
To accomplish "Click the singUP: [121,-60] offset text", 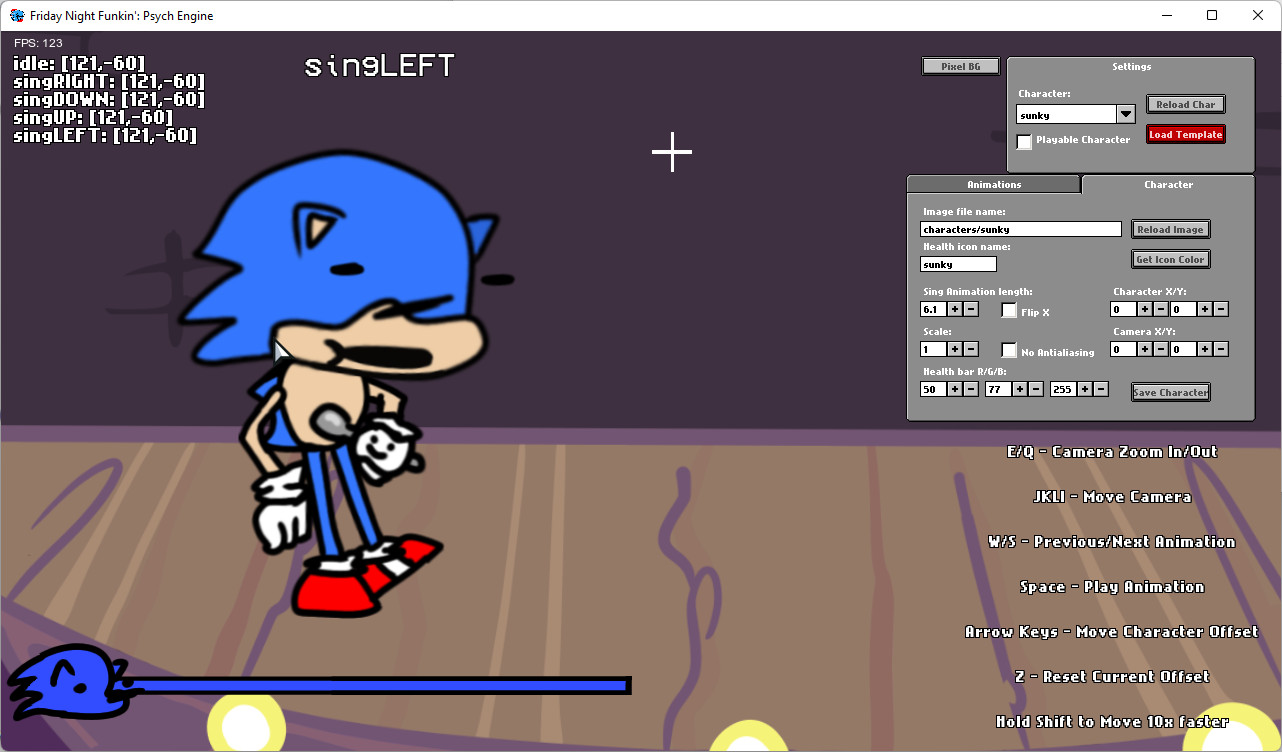I will (x=93, y=118).
